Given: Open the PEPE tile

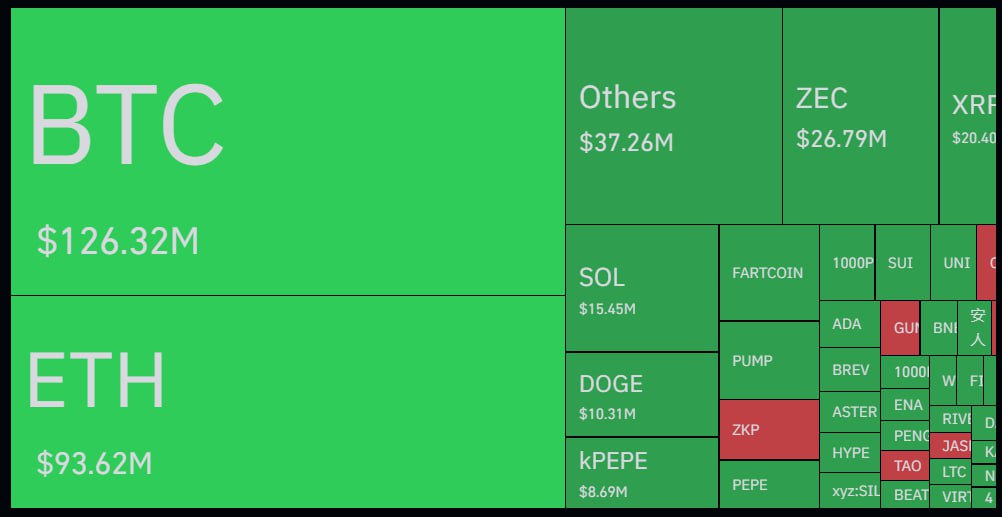Looking at the screenshot, I should [768, 485].
